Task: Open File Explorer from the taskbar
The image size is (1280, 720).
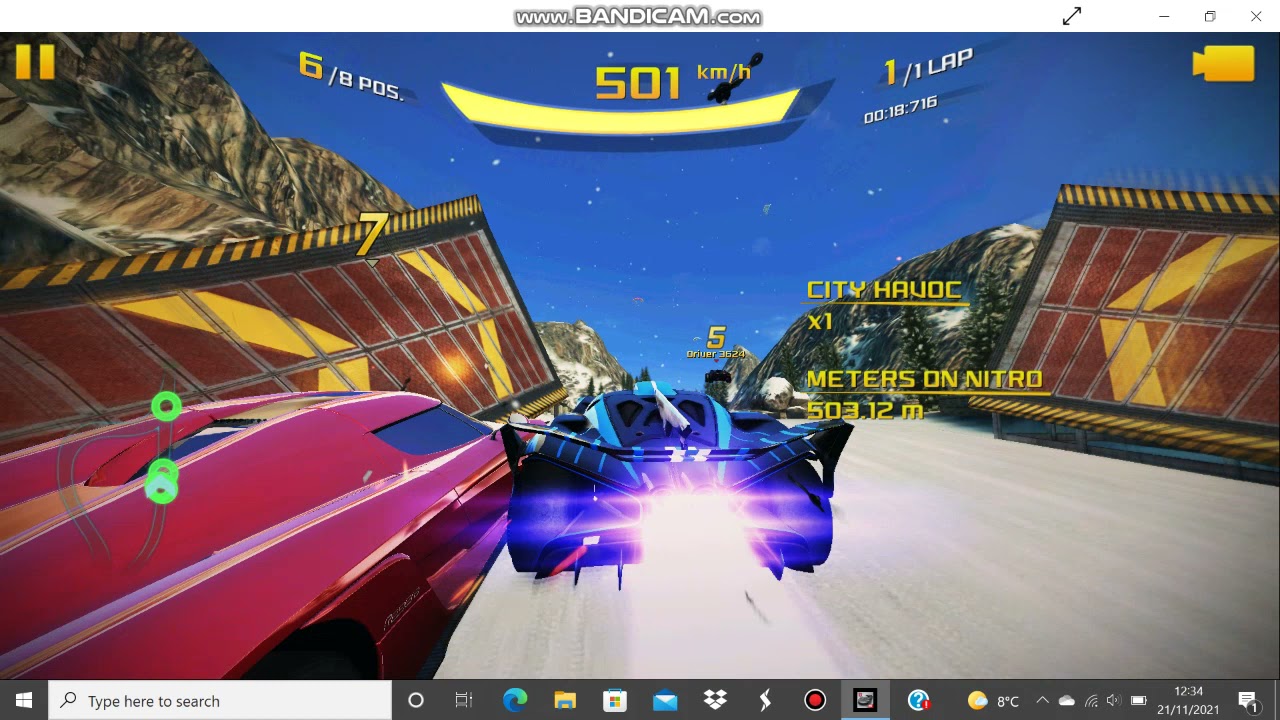Action: coord(565,701)
